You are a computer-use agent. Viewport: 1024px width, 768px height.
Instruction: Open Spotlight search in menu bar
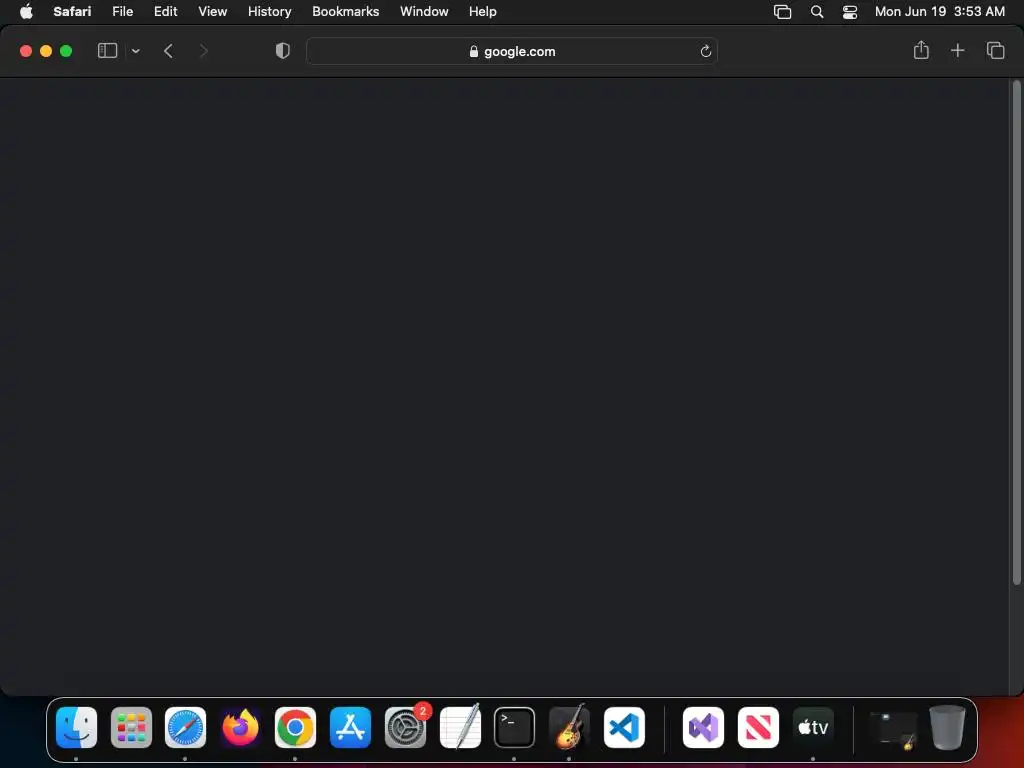(816, 12)
